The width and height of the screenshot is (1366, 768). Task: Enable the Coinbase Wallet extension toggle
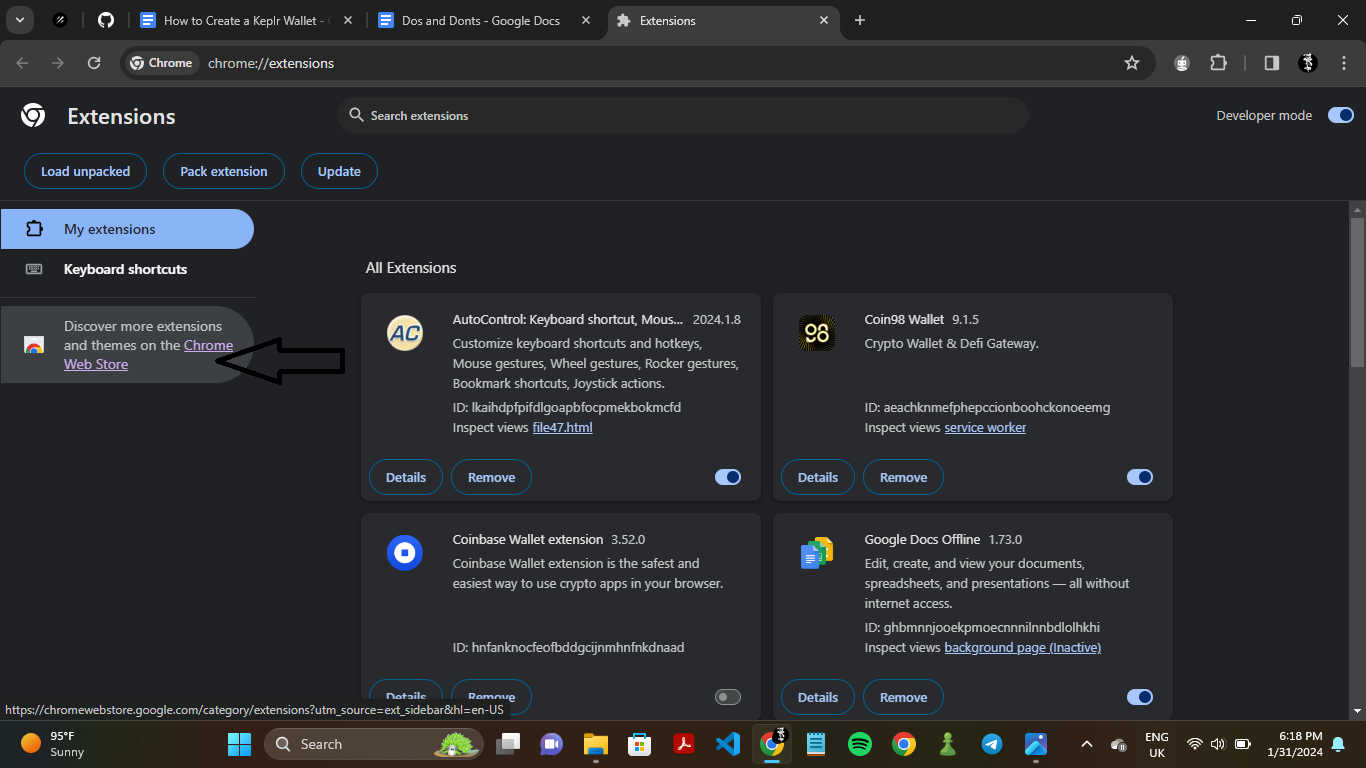[728, 697]
